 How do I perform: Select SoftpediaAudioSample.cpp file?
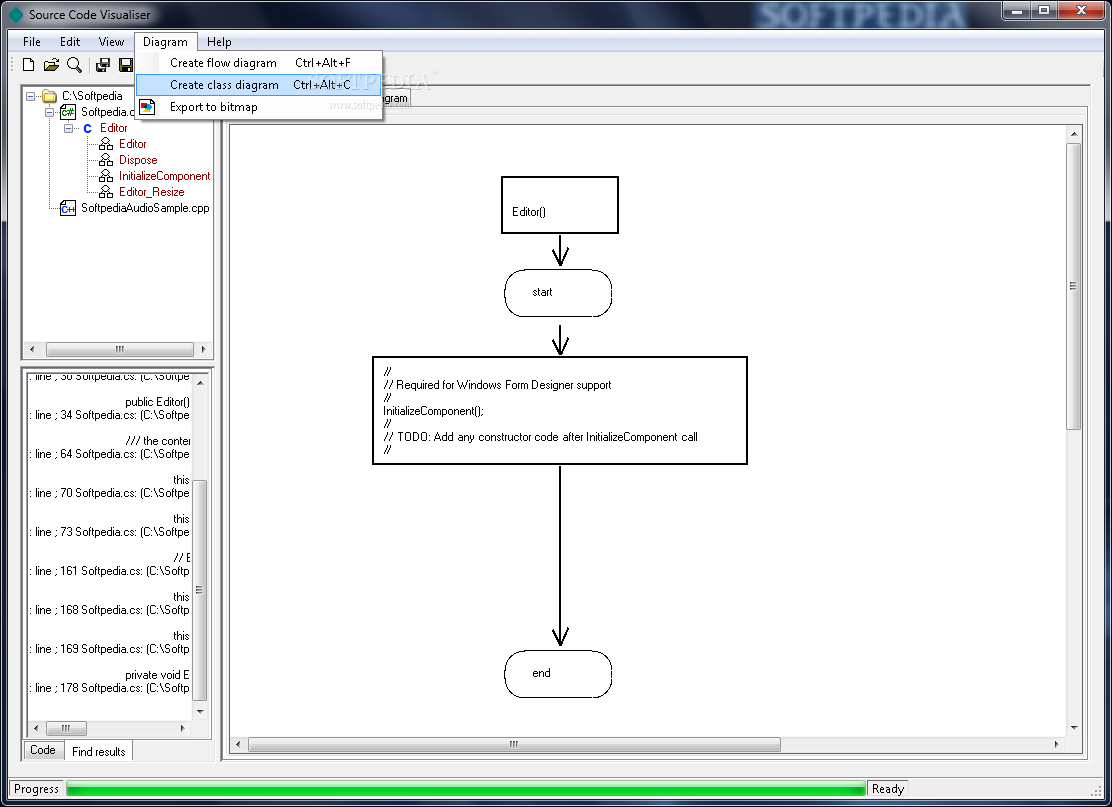tap(145, 208)
